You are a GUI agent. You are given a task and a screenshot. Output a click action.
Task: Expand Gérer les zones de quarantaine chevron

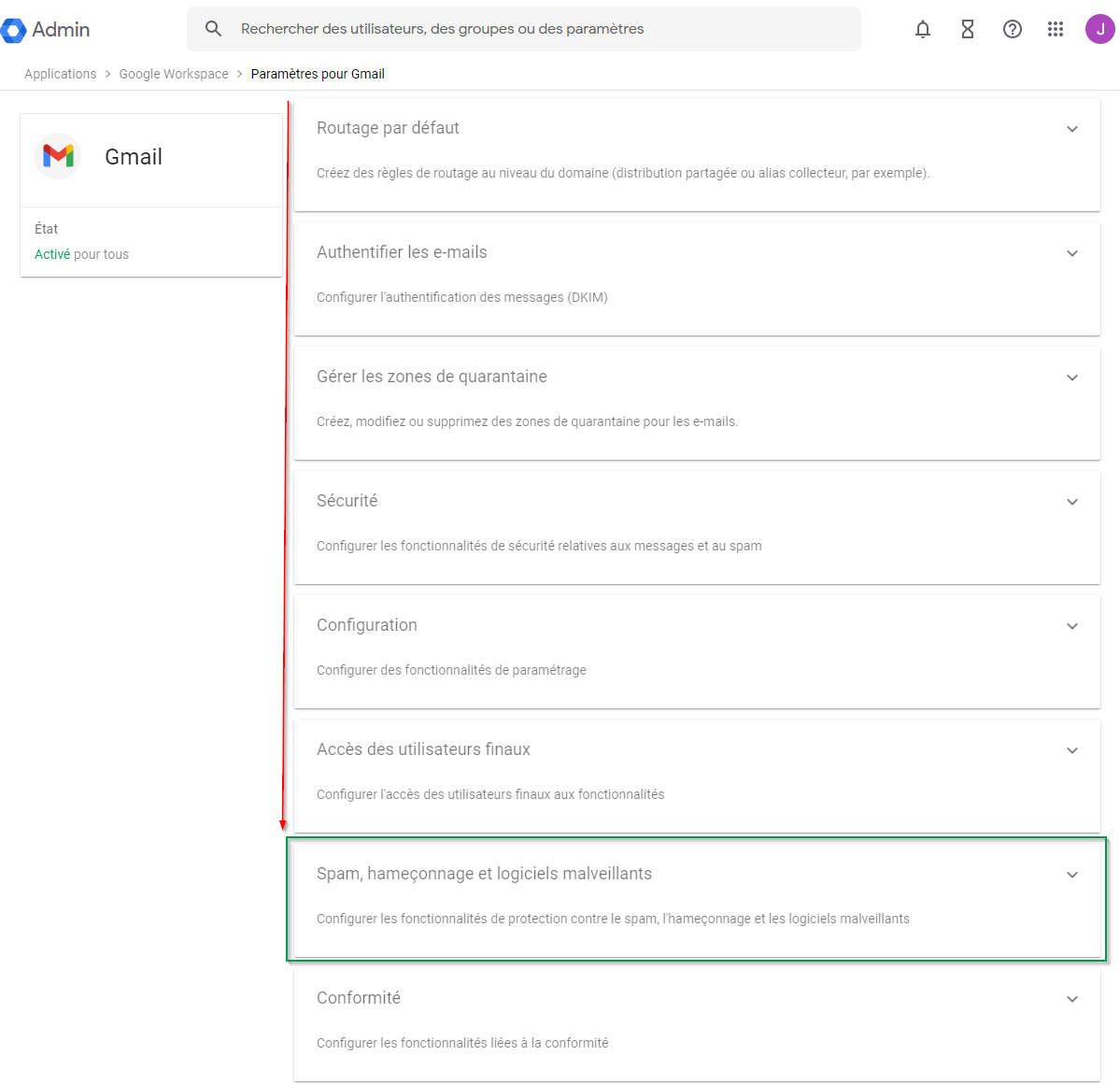pyautogui.click(x=1072, y=378)
